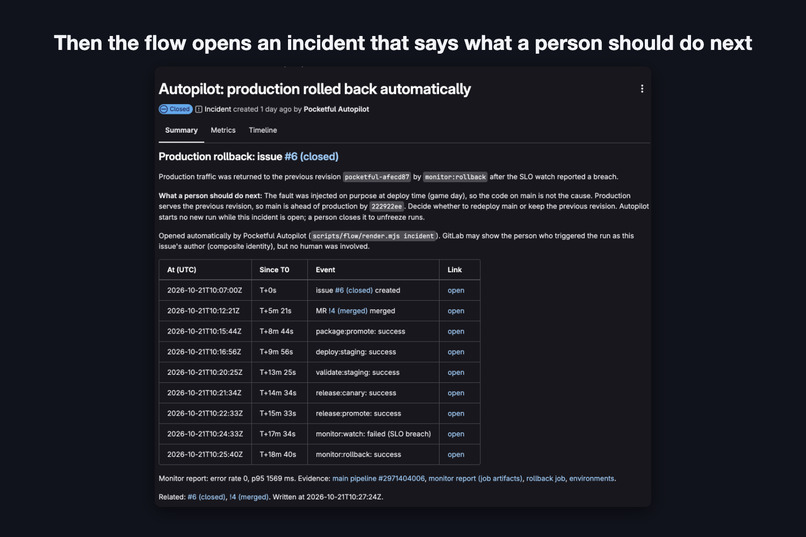This screenshot has height=537, width=806.
Task: Click timestamp 2026-10-21T10:07:00Z
Action: 204,290
